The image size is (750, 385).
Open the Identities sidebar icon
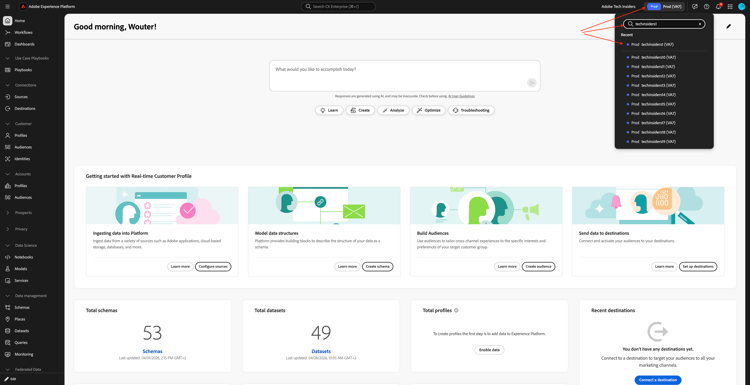[x=8, y=159]
